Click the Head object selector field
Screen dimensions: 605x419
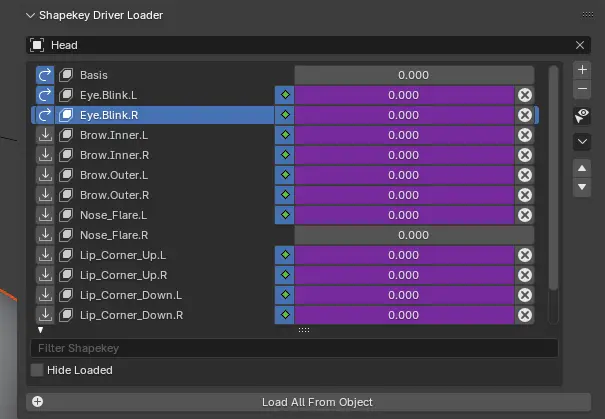pyautogui.click(x=308, y=45)
